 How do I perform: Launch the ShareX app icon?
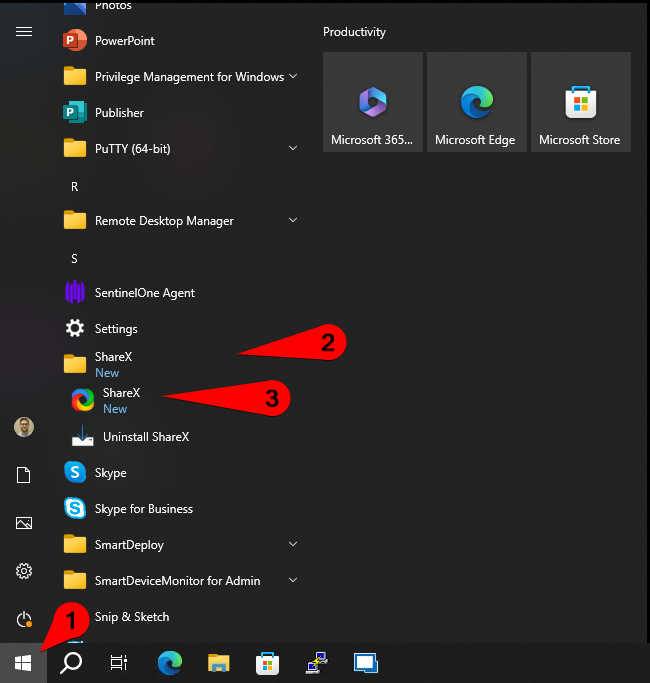pos(82,400)
